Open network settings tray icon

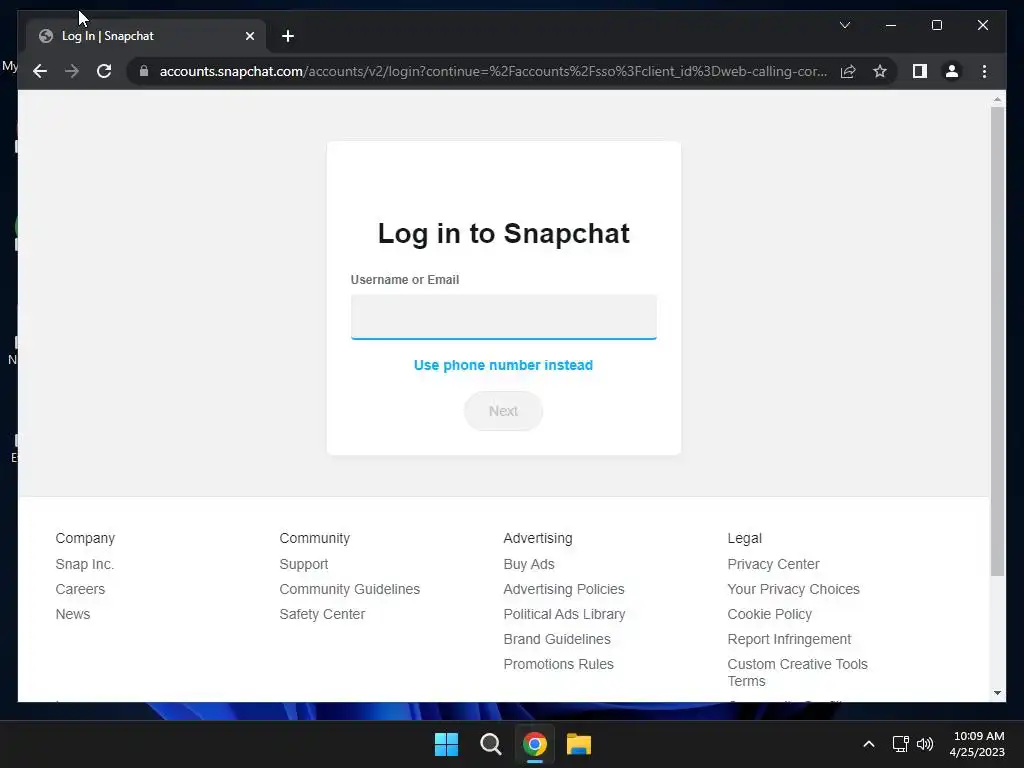pos(901,744)
